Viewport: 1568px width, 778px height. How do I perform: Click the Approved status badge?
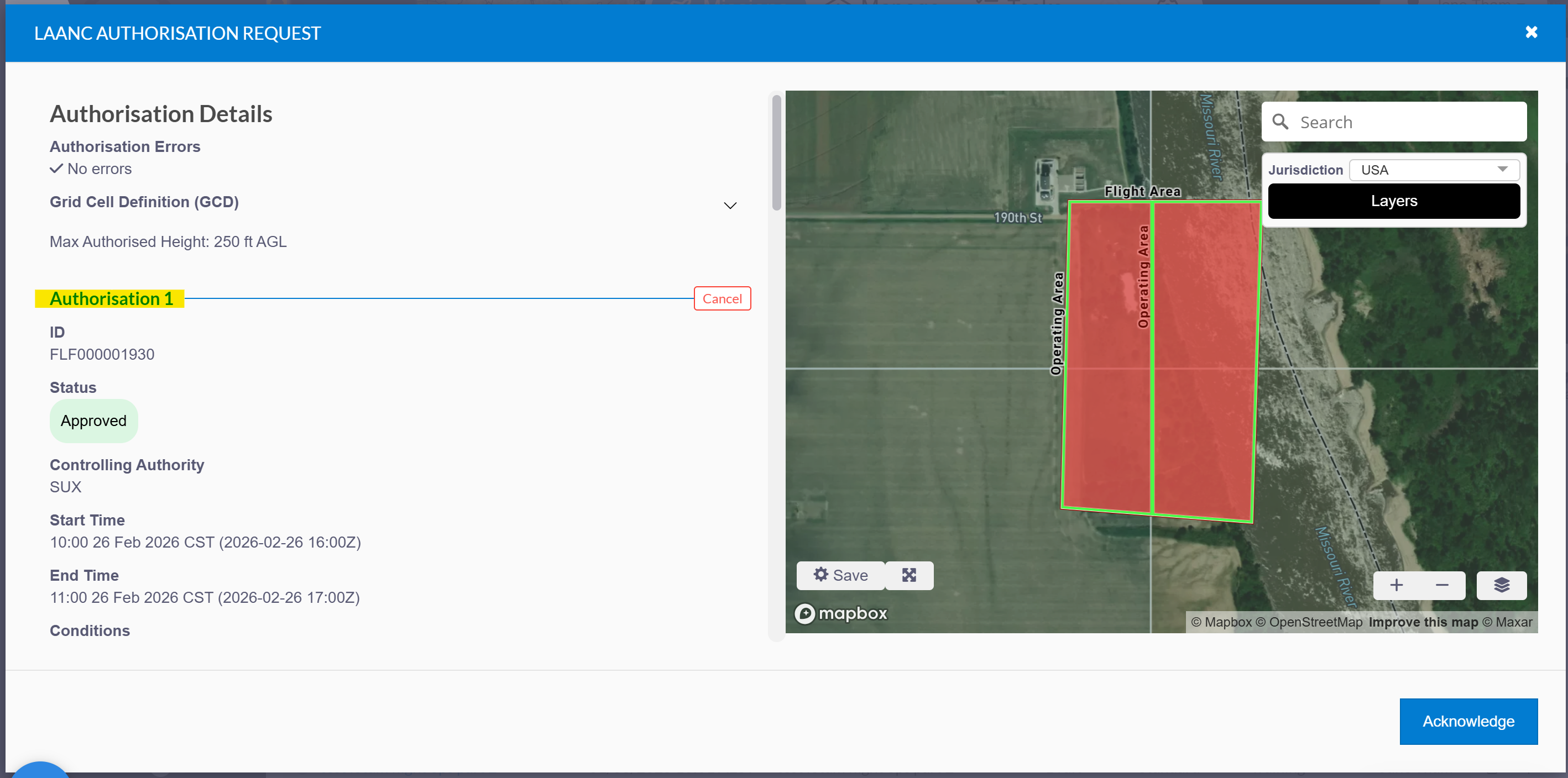[x=94, y=421]
